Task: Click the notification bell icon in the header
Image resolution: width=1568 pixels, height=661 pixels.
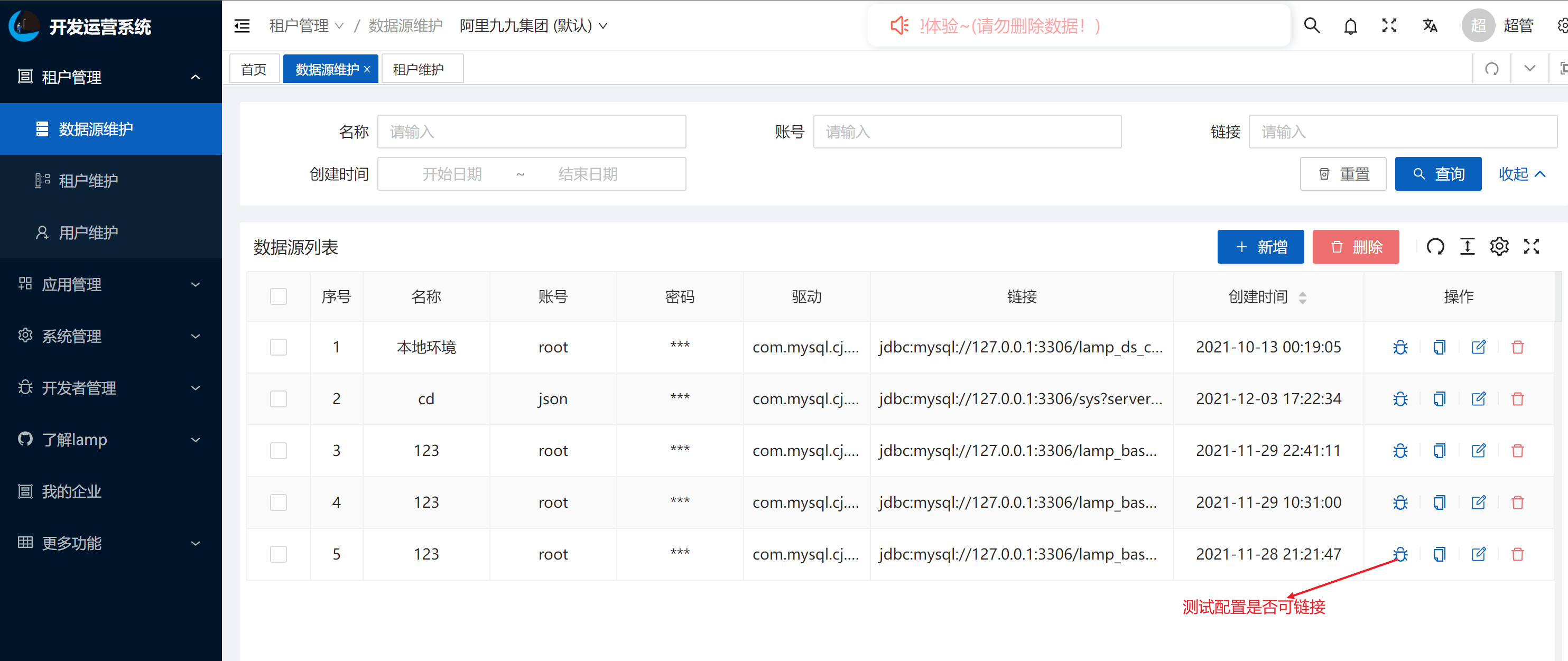Action: pos(1350,25)
